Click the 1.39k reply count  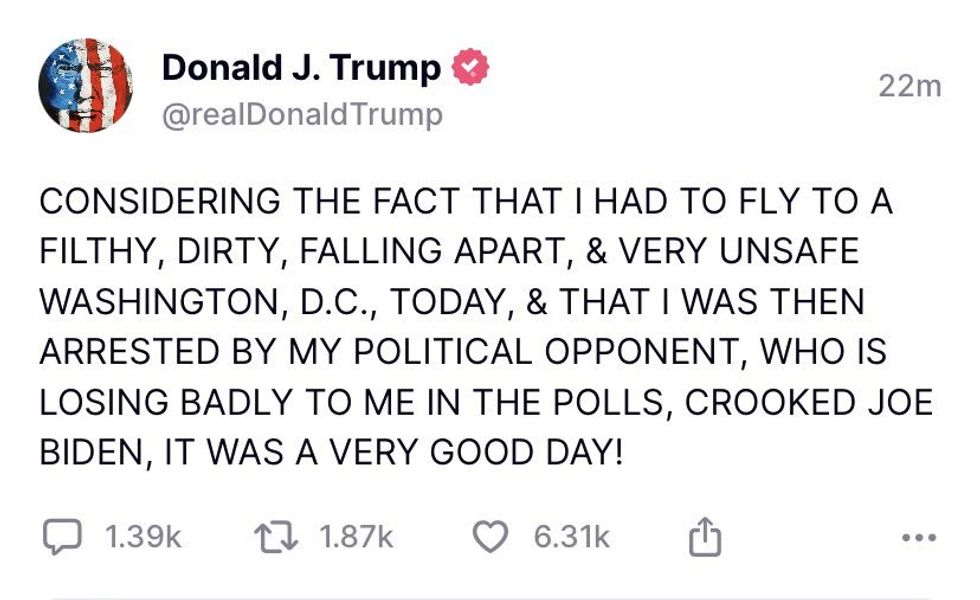143,538
